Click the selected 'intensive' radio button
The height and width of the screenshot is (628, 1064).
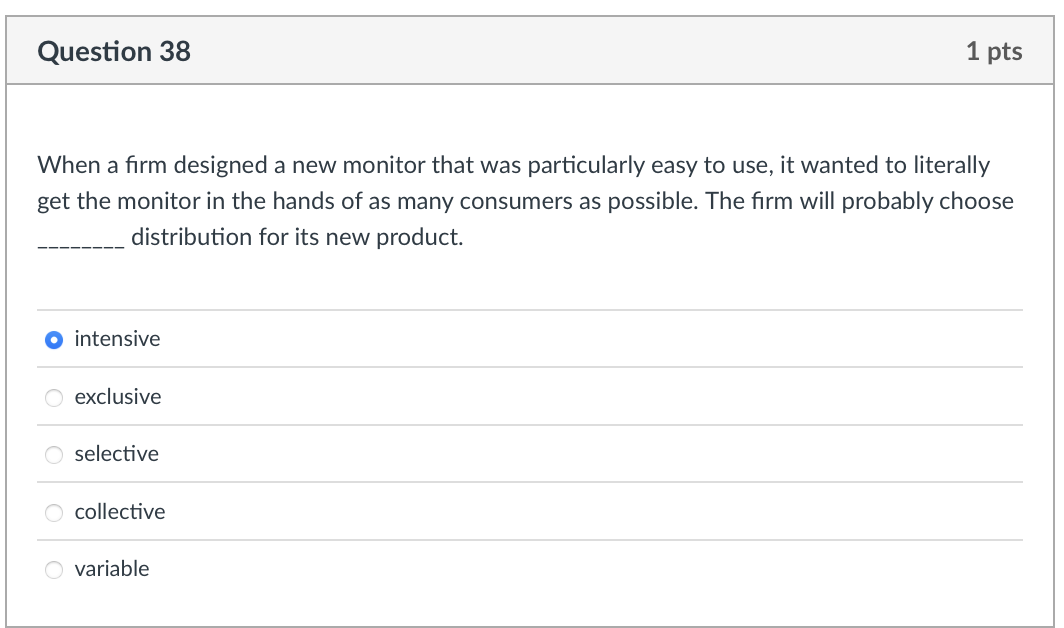pyautogui.click(x=55, y=339)
